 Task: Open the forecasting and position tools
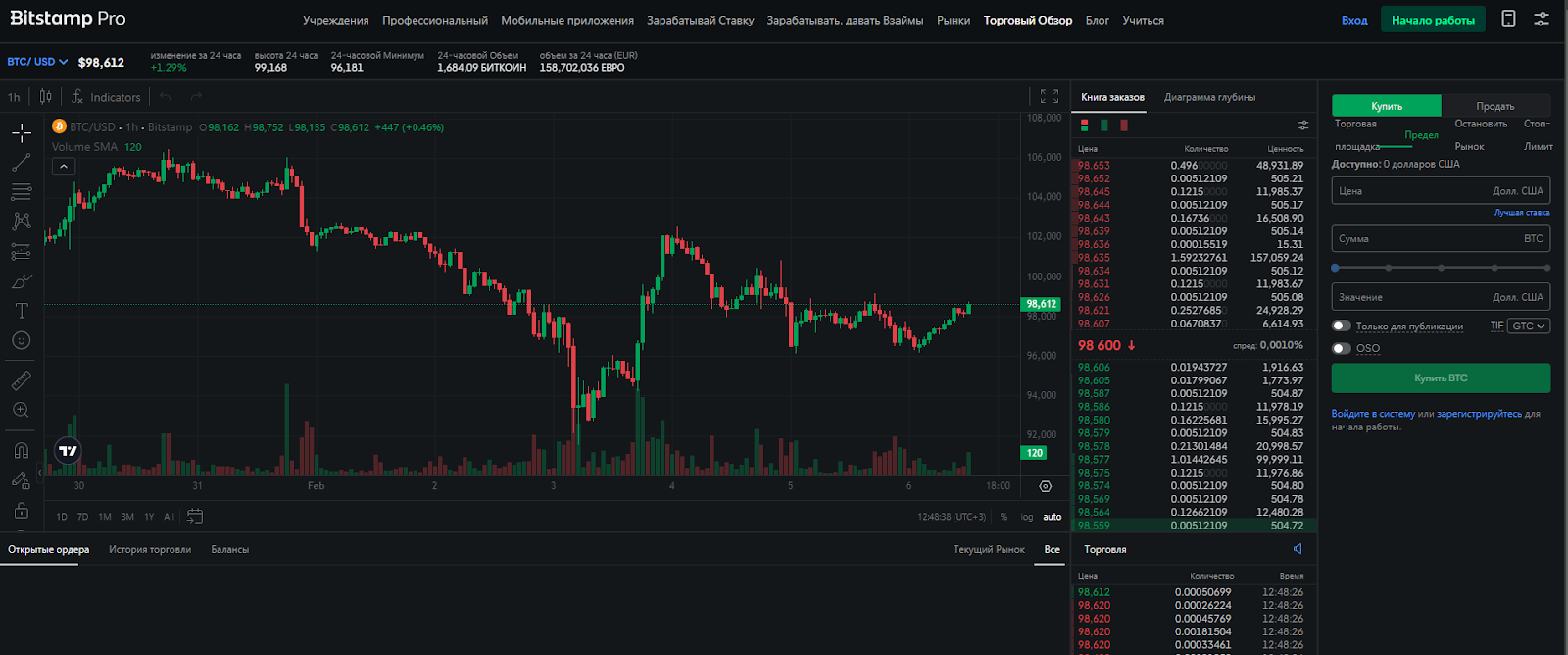pos(22,252)
